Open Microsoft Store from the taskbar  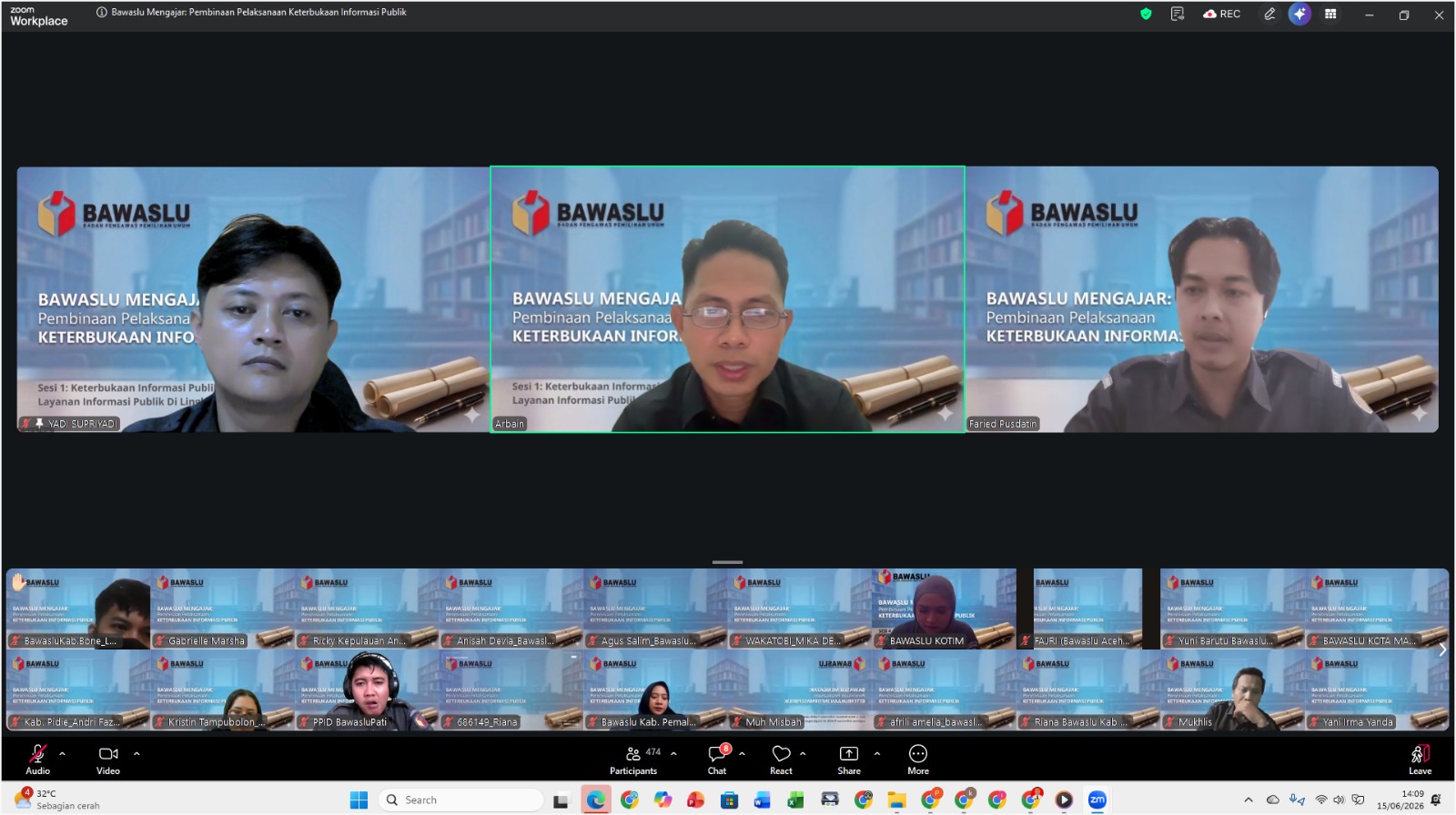pos(729,800)
